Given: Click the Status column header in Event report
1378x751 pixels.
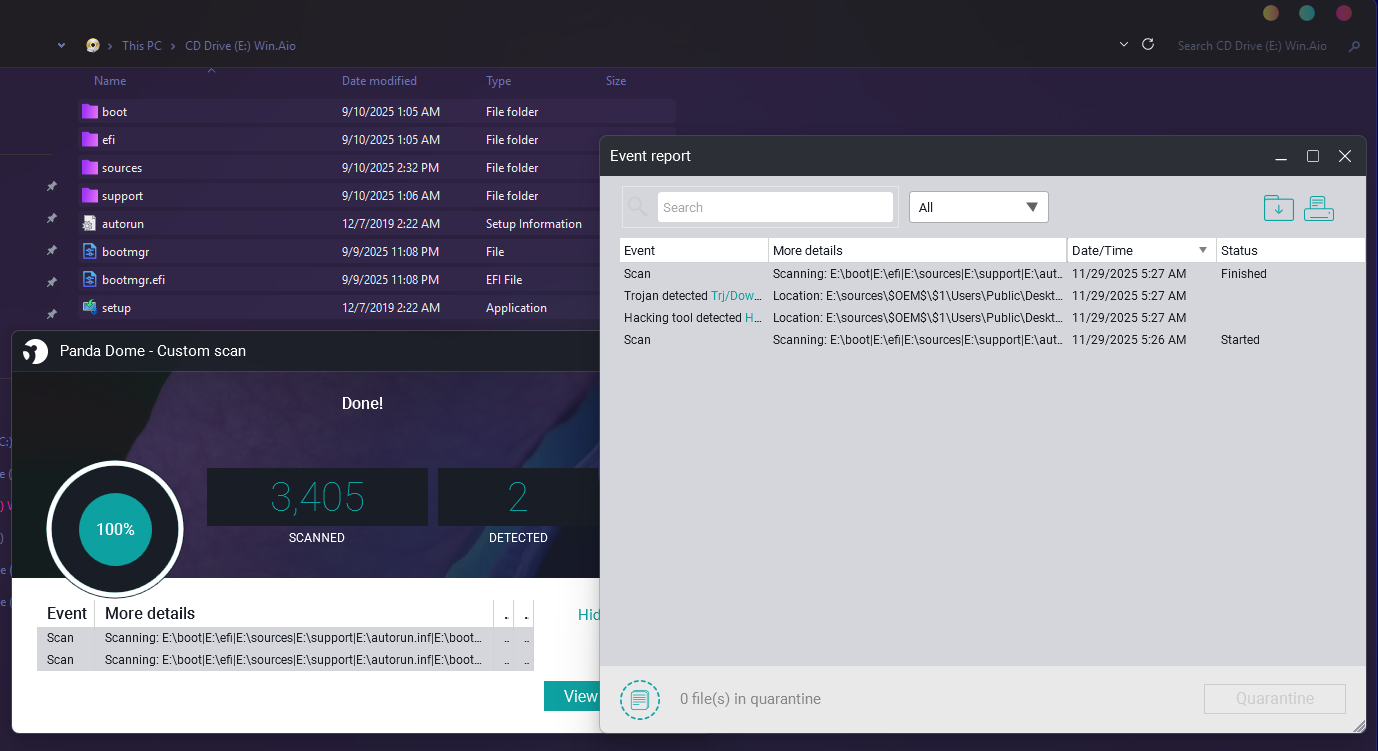Looking at the screenshot, I should pos(1290,250).
